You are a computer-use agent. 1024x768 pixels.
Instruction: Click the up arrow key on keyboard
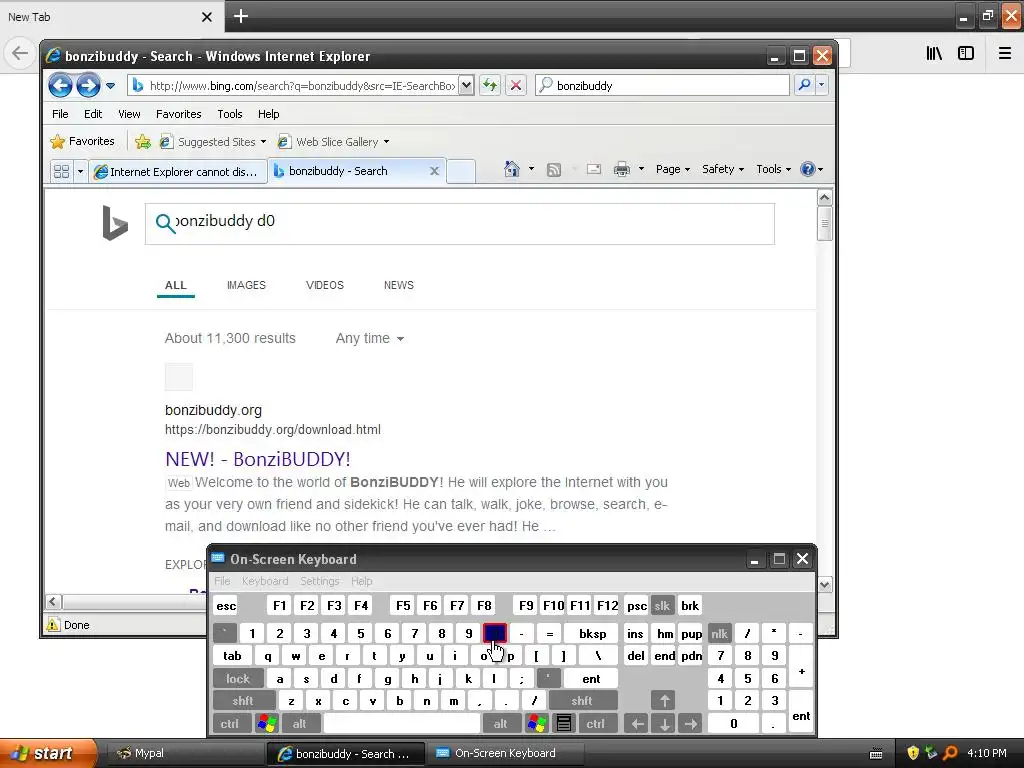click(x=664, y=701)
